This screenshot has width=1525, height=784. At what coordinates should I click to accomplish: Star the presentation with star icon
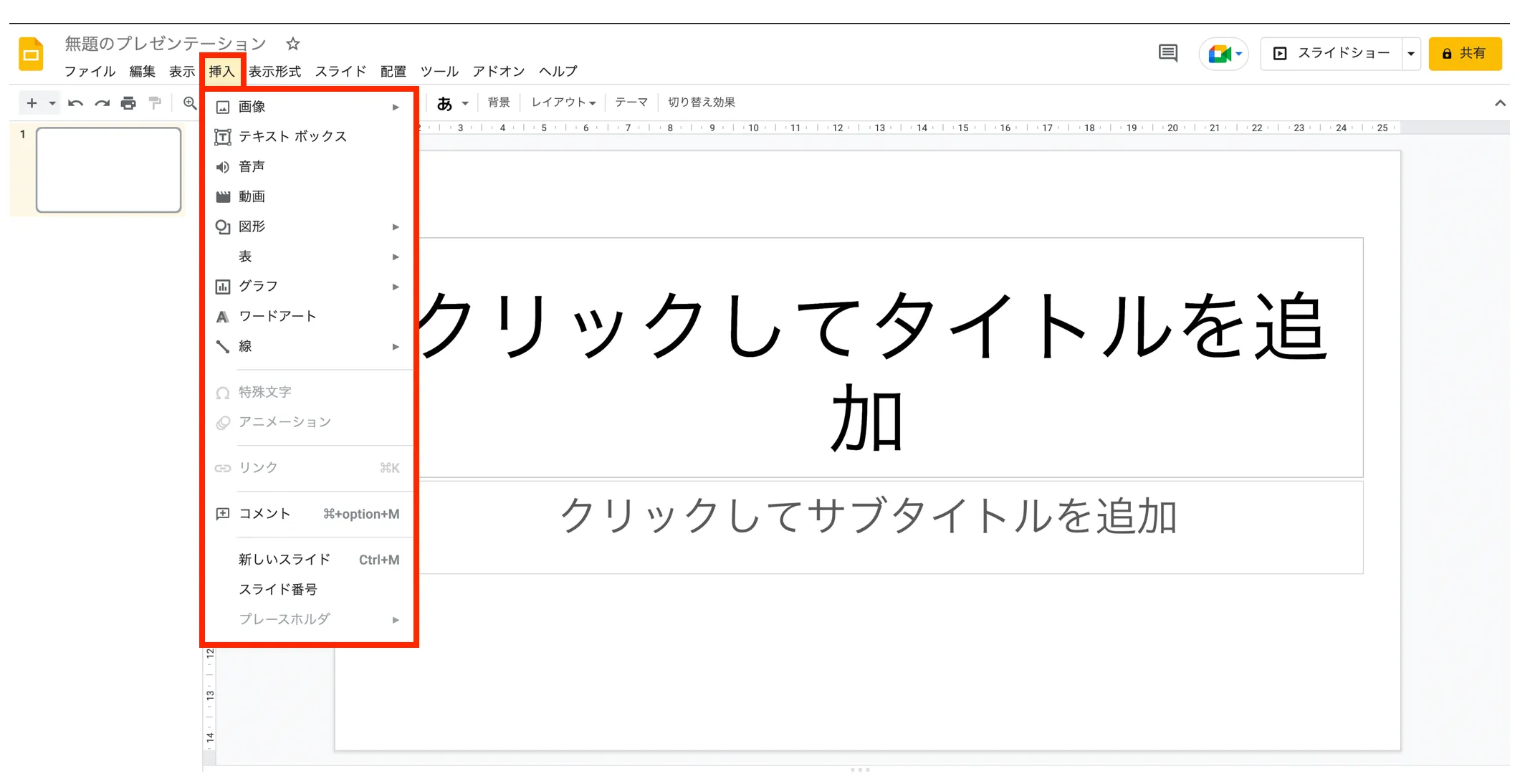[292, 44]
